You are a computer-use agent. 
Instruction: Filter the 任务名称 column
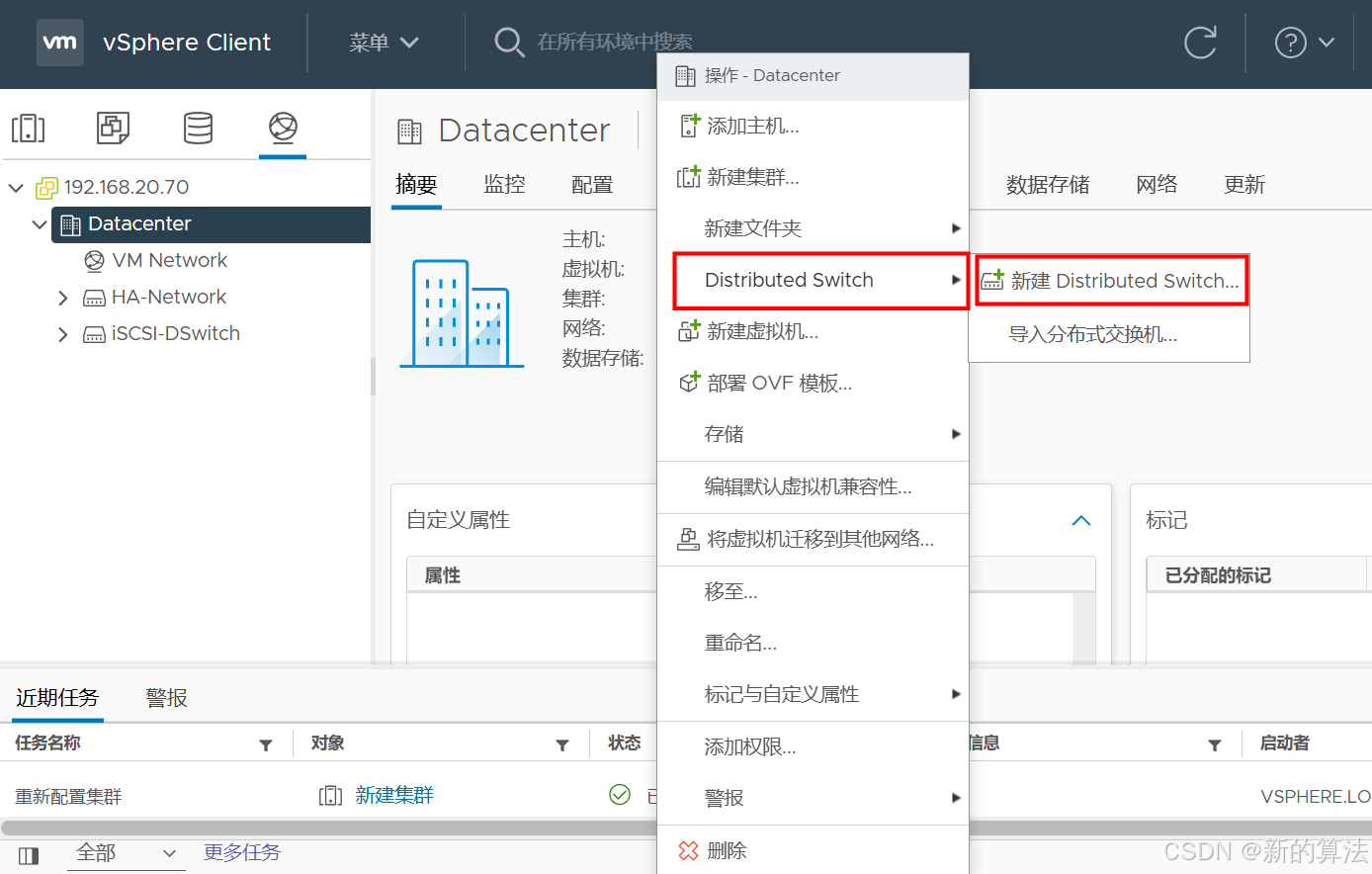[265, 745]
